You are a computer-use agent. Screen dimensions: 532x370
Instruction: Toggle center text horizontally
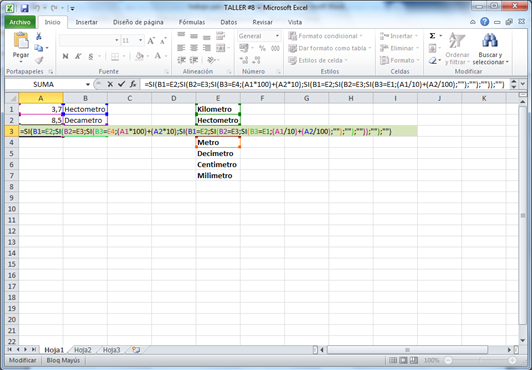pyautogui.click(x=194, y=48)
